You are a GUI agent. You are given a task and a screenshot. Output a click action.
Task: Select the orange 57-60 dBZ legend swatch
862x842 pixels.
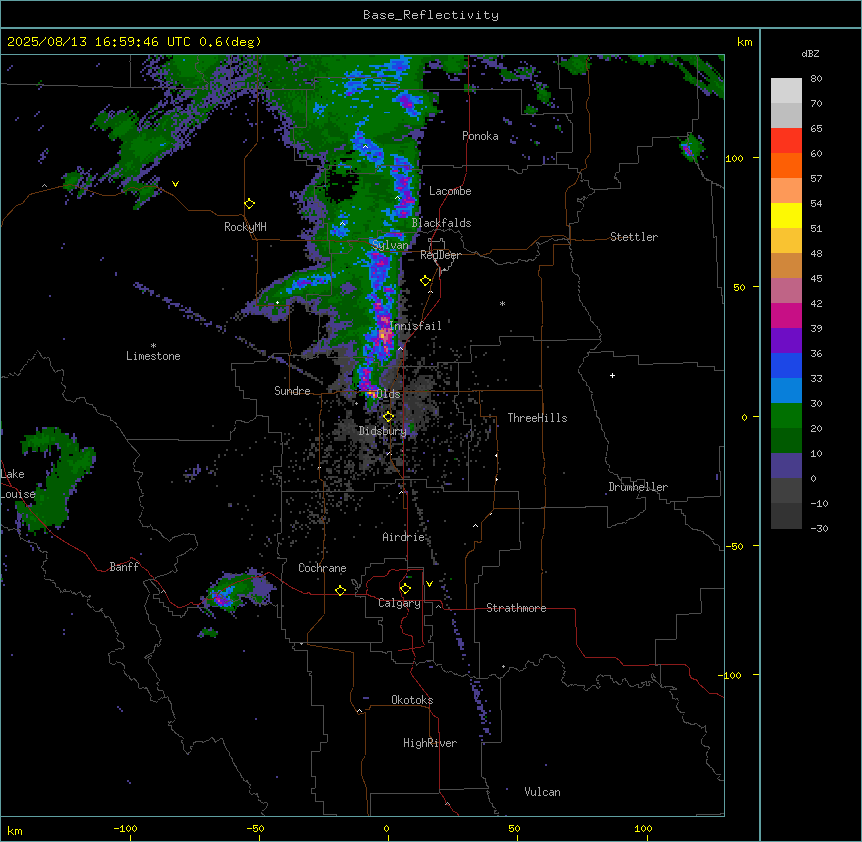tap(786, 166)
